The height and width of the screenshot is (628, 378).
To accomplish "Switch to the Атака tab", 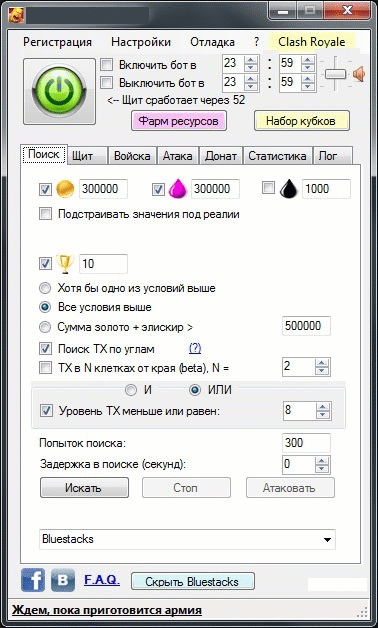I will tap(178, 156).
